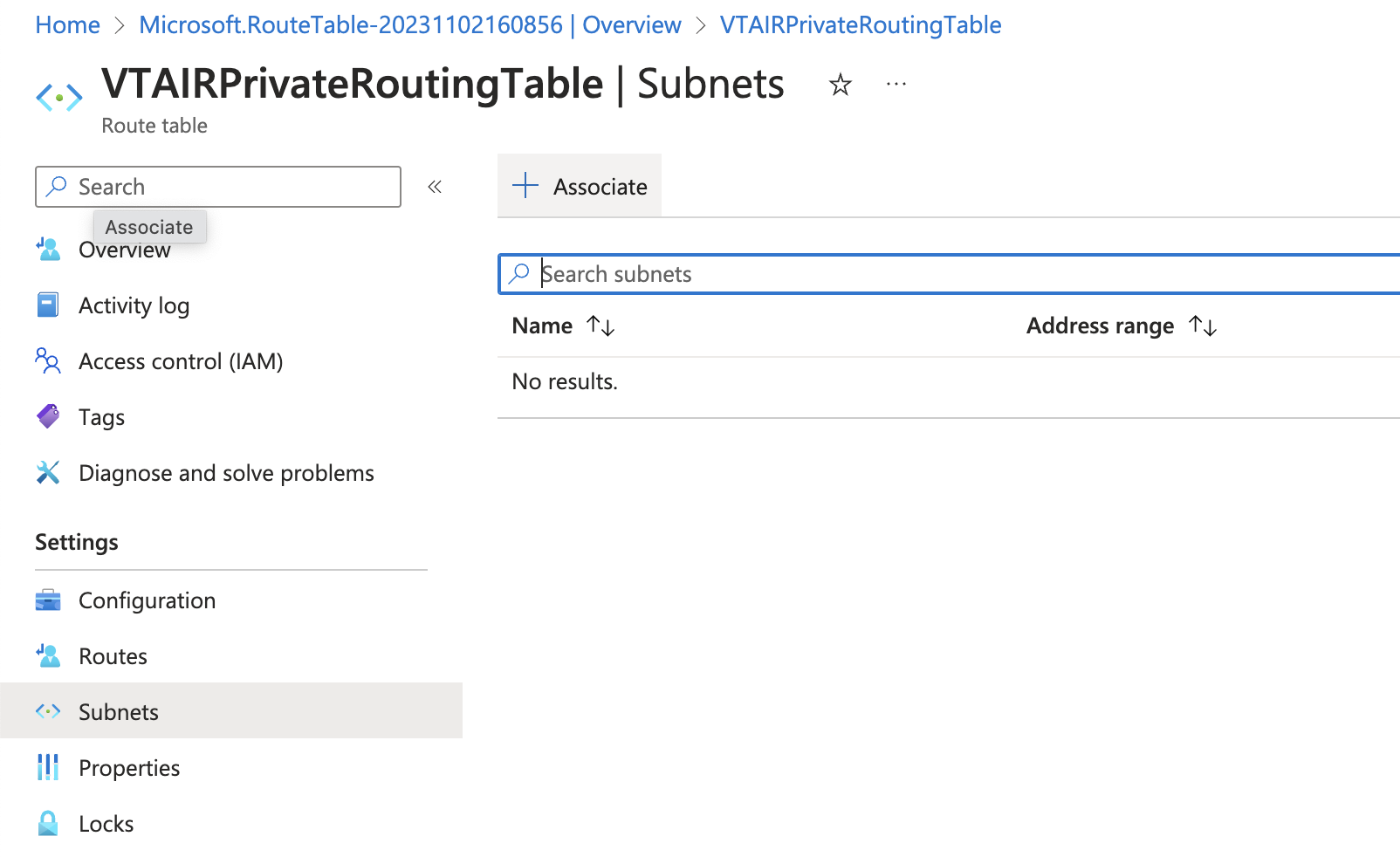This screenshot has height=857, width=1400.
Task: Click the Name column sort arrows
Action: click(600, 326)
